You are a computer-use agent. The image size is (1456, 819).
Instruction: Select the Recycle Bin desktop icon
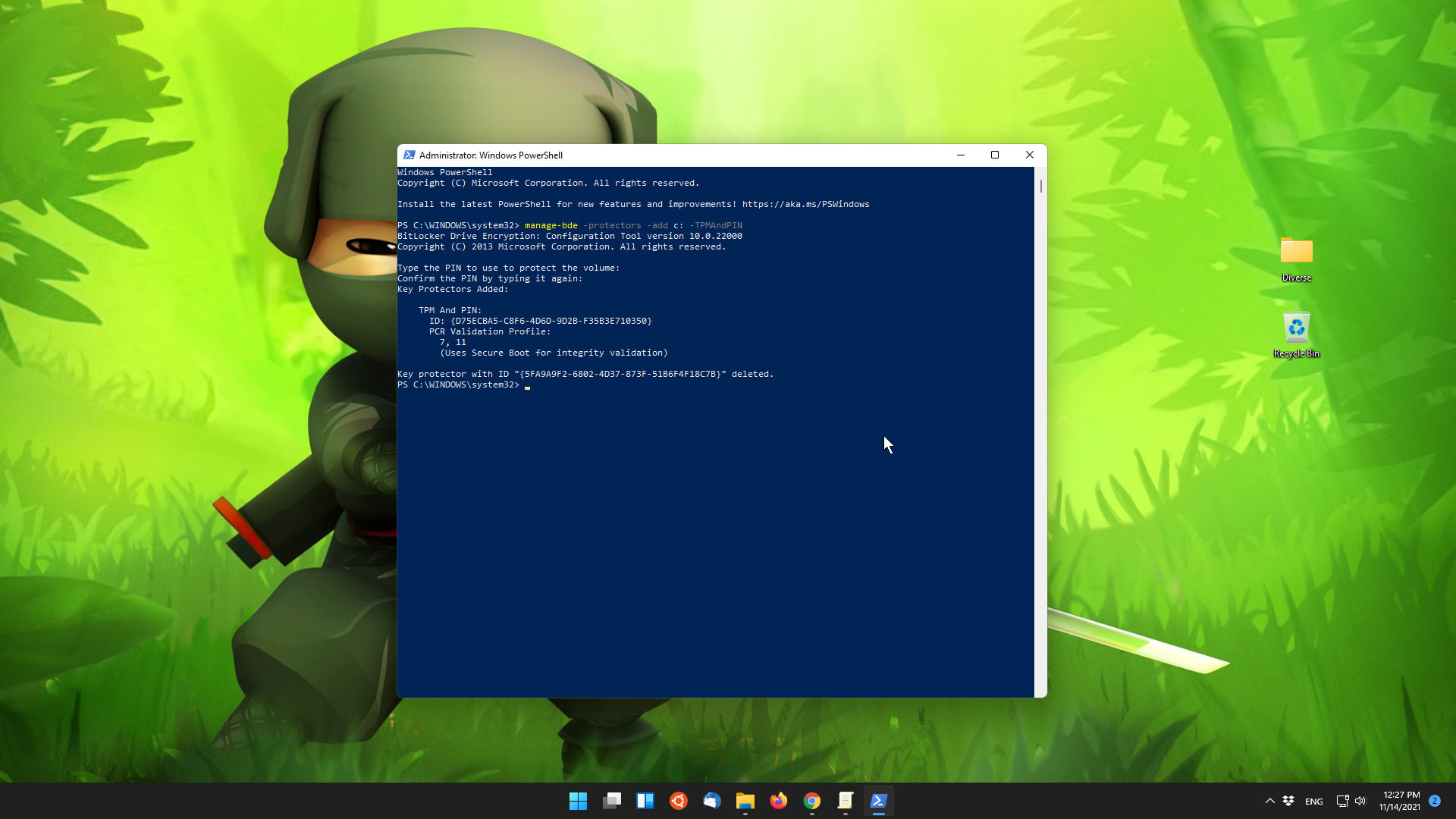coord(1297,334)
